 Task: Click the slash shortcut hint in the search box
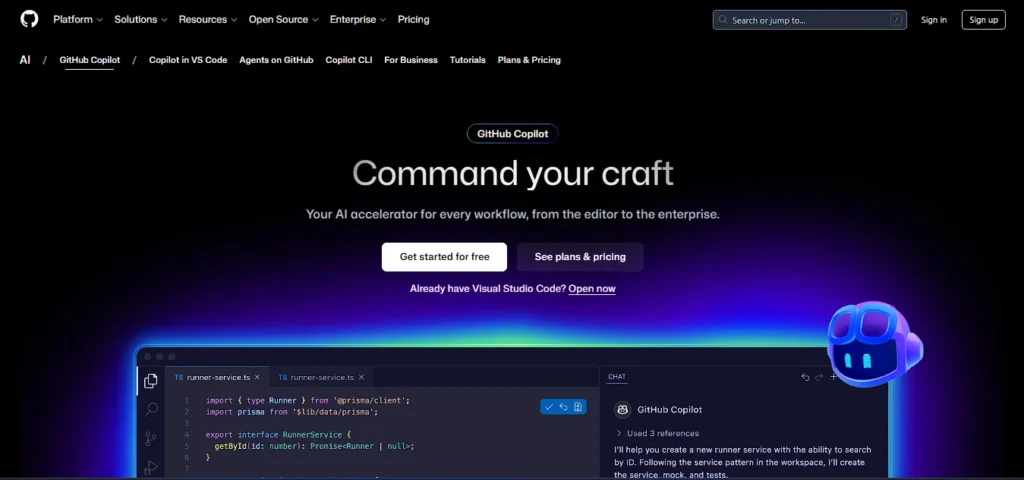pyautogui.click(x=896, y=20)
